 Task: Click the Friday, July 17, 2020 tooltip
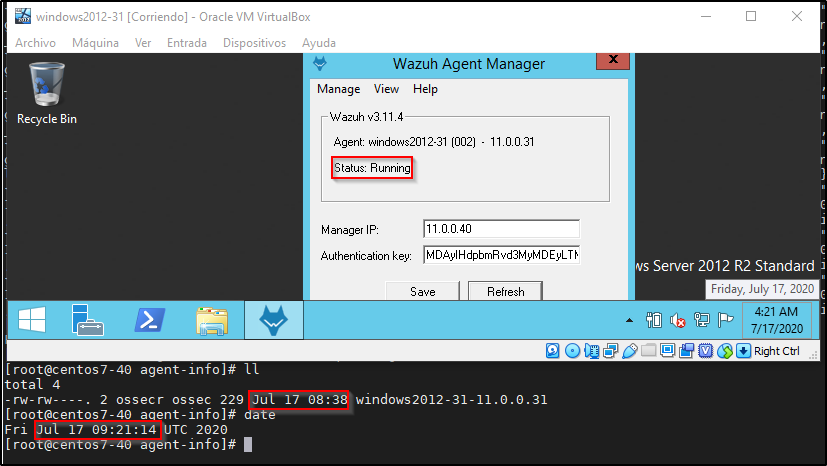pos(762,289)
